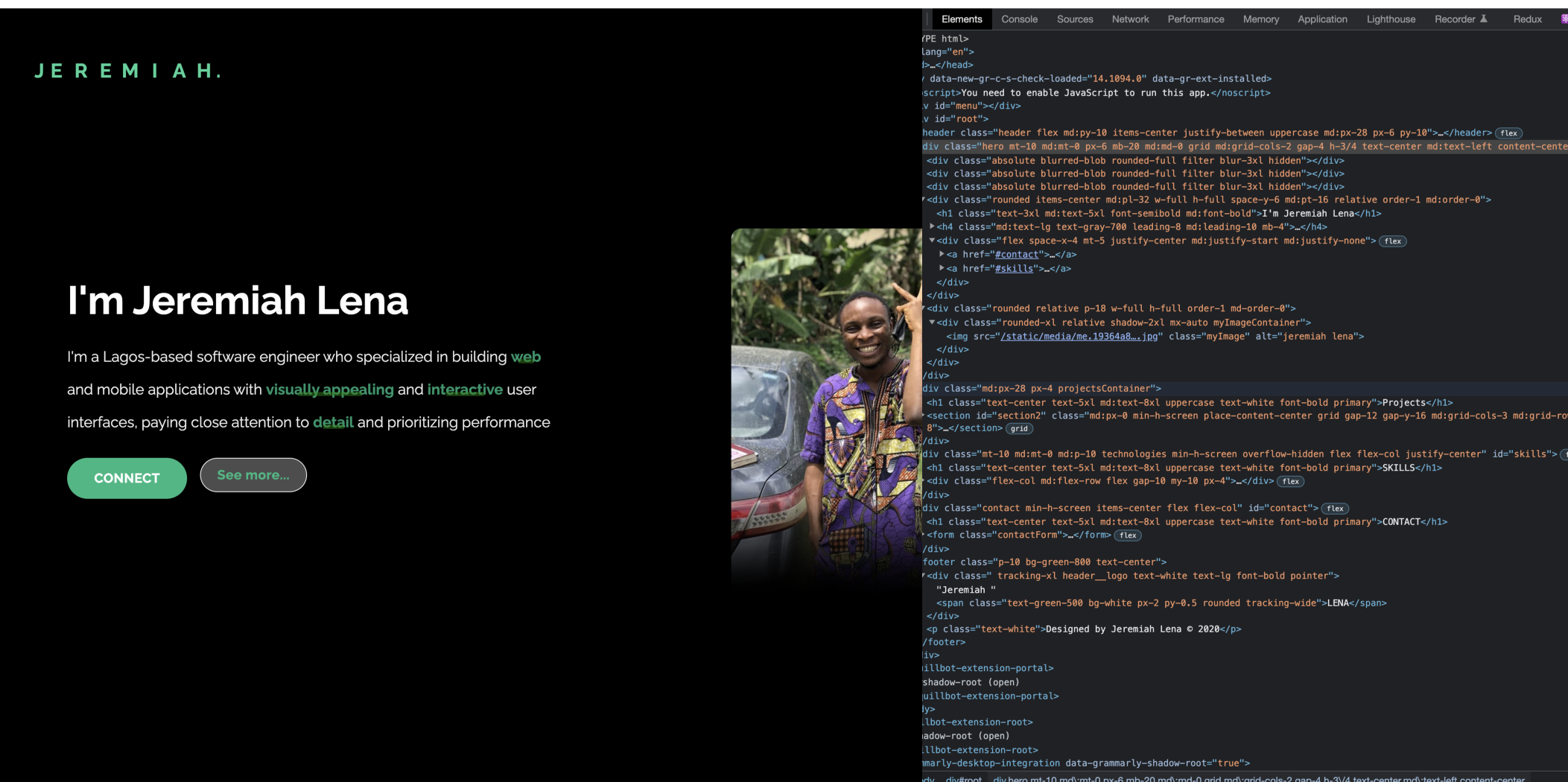
Task: Click the flex badge next to header element
Action: click(1508, 133)
